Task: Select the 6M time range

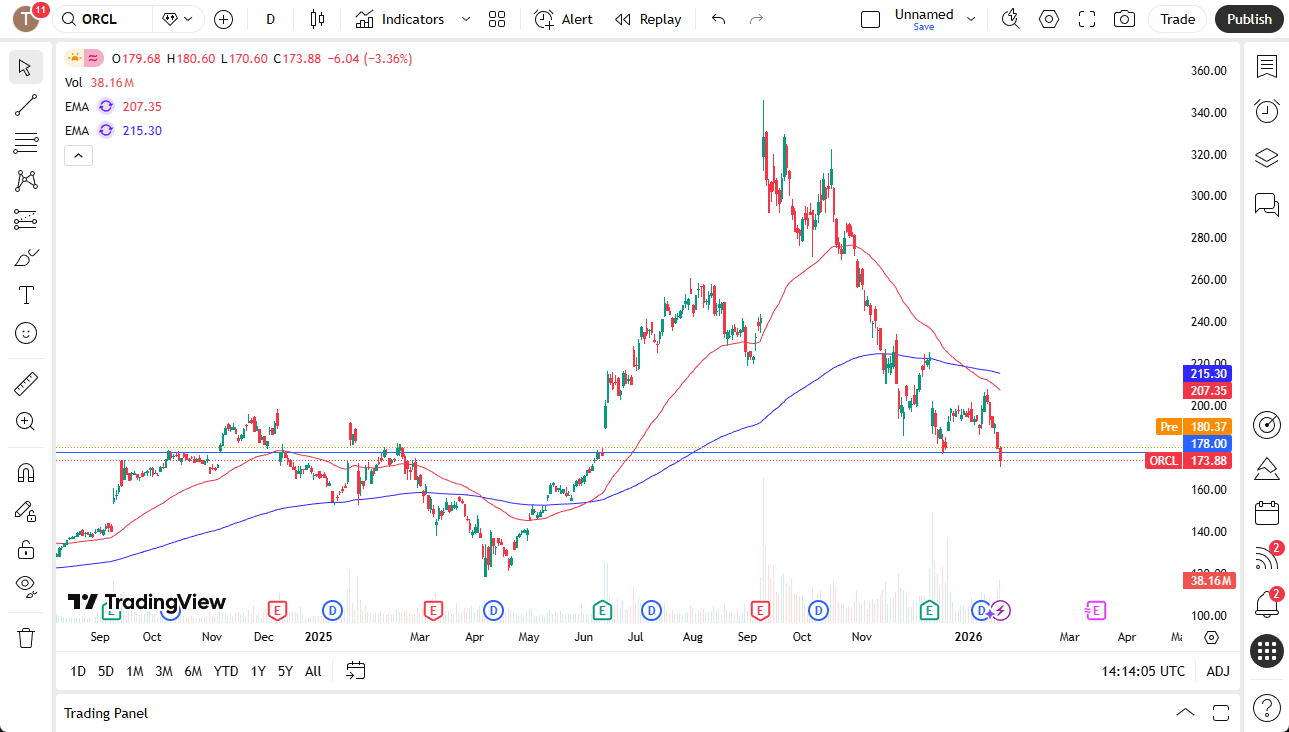Action: point(193,671)
